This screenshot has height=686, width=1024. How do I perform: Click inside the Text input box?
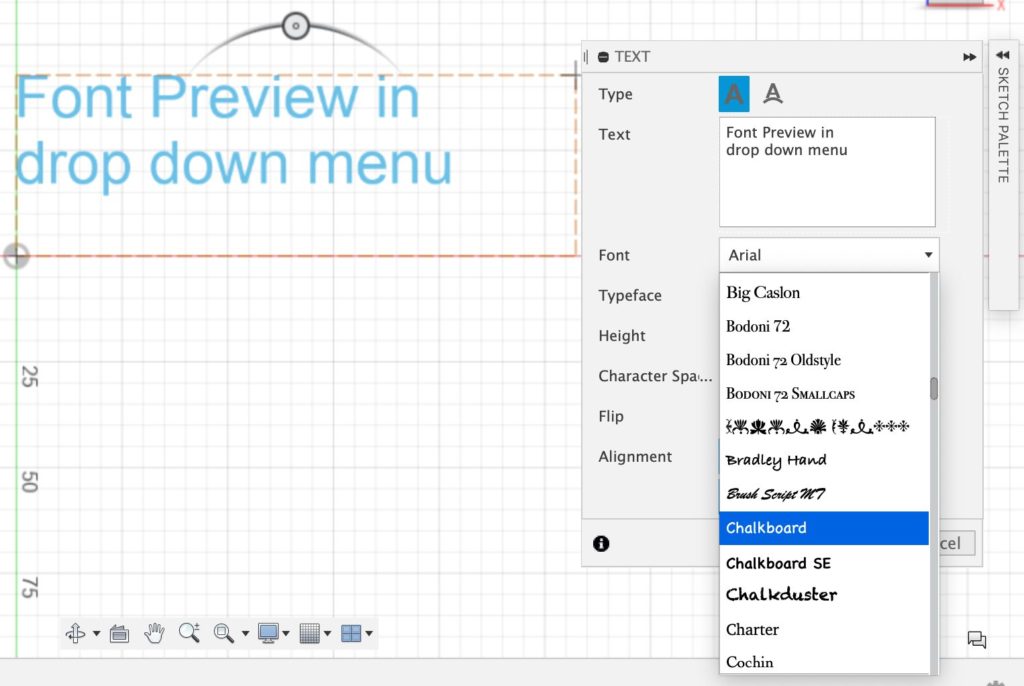pyautogui.click(x=827, y=172)
